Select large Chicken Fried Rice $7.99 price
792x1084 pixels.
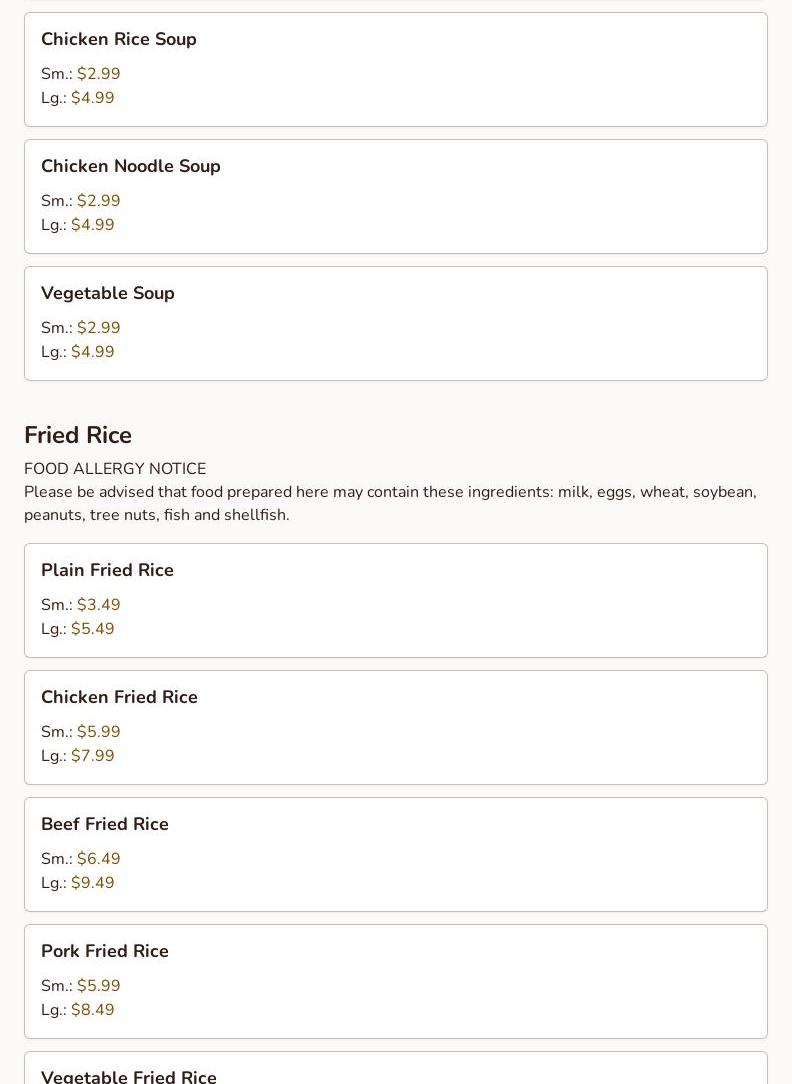click(x=92, y=756)
